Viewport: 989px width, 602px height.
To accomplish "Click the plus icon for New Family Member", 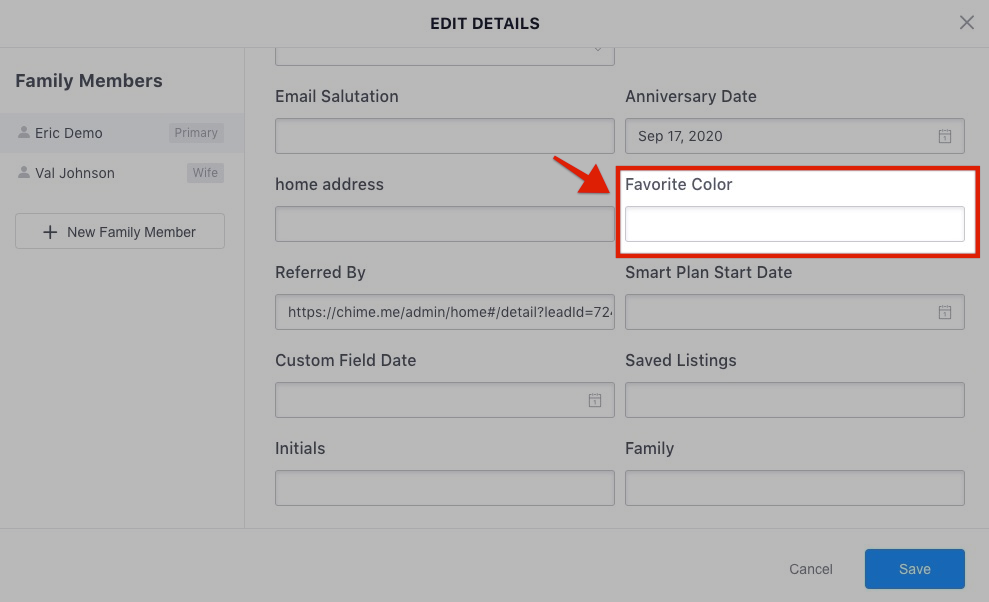I will tap(50, 232).
